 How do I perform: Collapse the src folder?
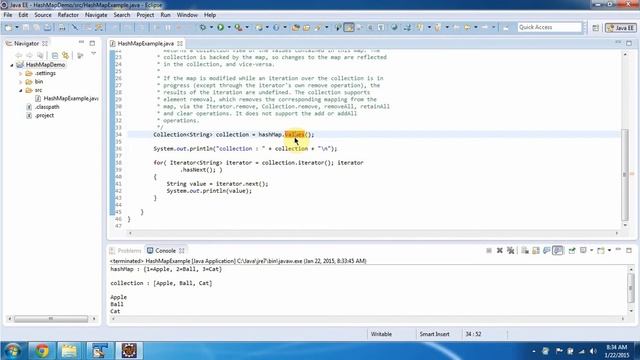[x=20, y=90]
